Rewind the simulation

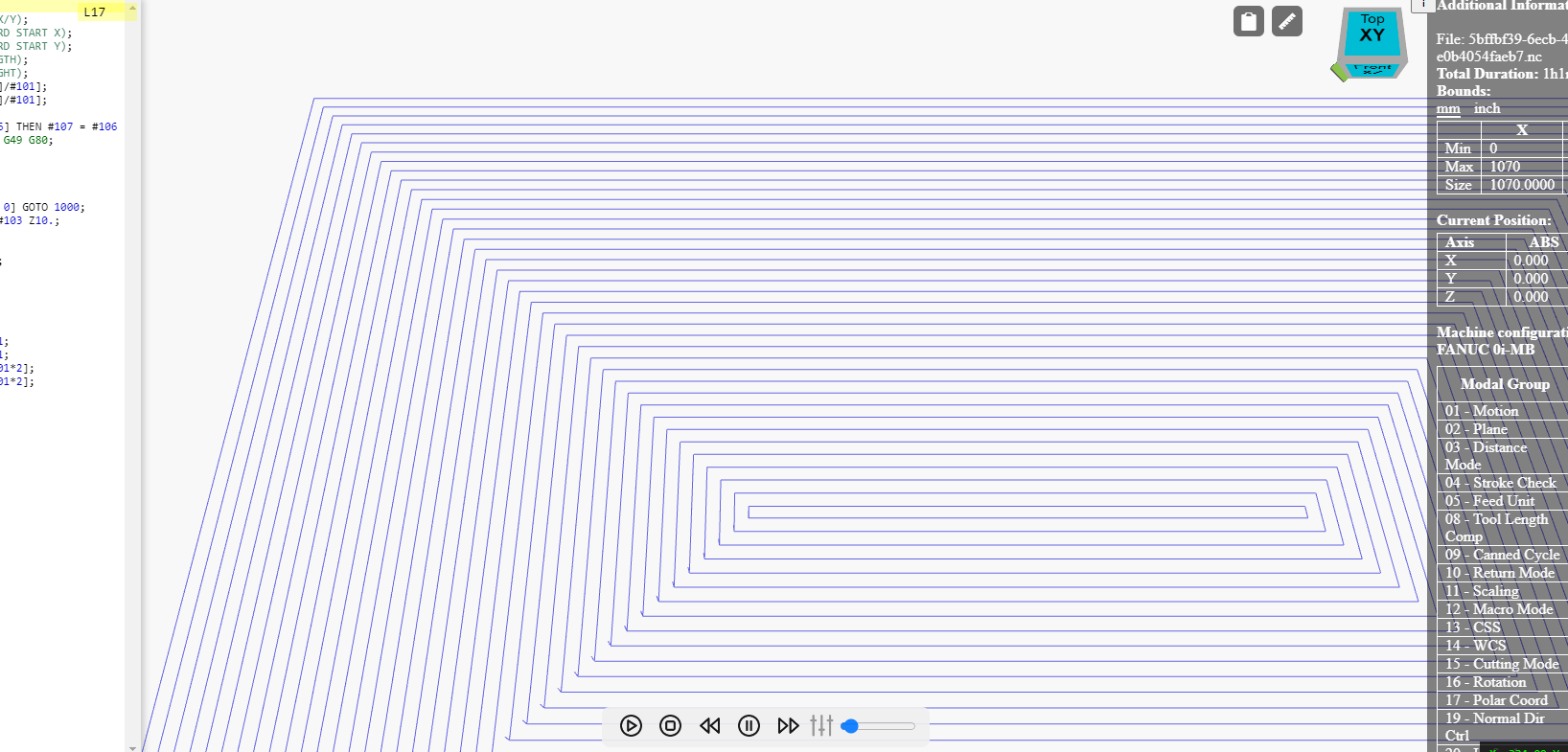tap(710, 725)
